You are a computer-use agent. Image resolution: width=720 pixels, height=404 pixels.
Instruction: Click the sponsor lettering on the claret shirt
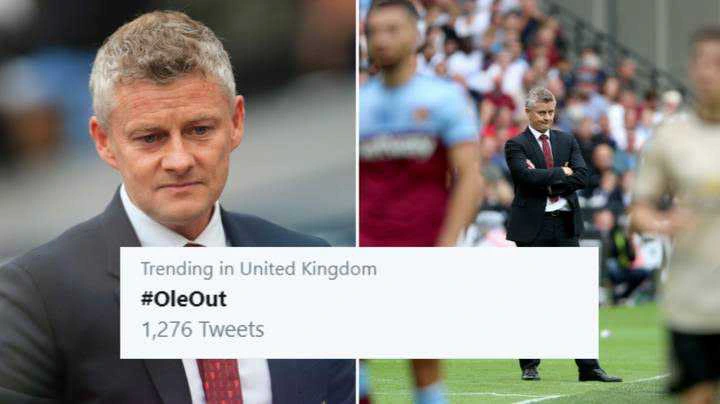click(398, 147)
